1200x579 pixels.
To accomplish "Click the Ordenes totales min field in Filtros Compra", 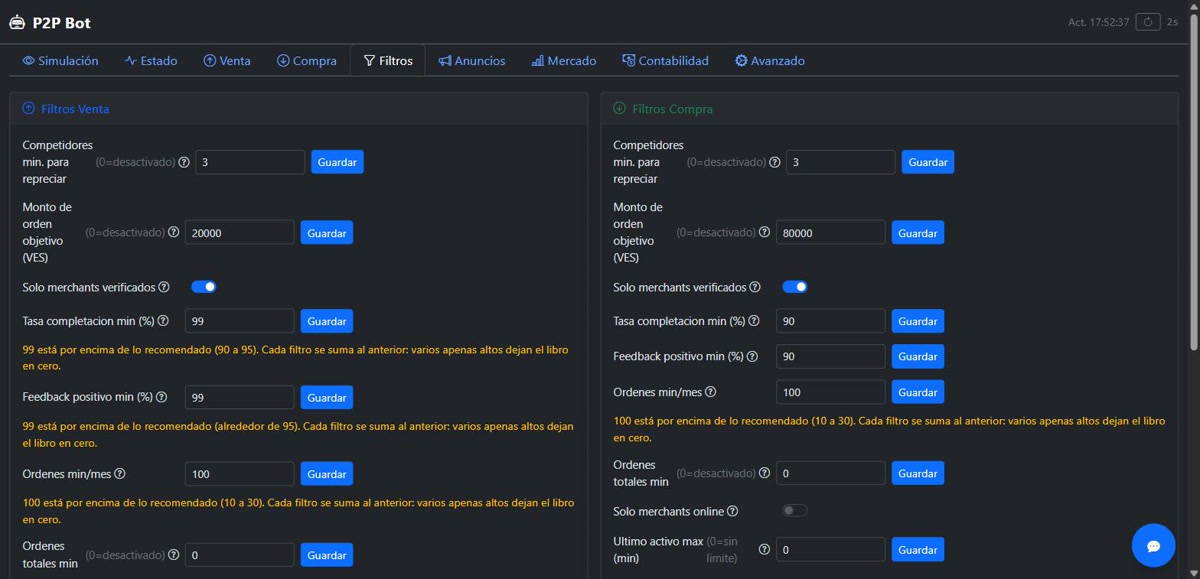I will pos(831,473).
